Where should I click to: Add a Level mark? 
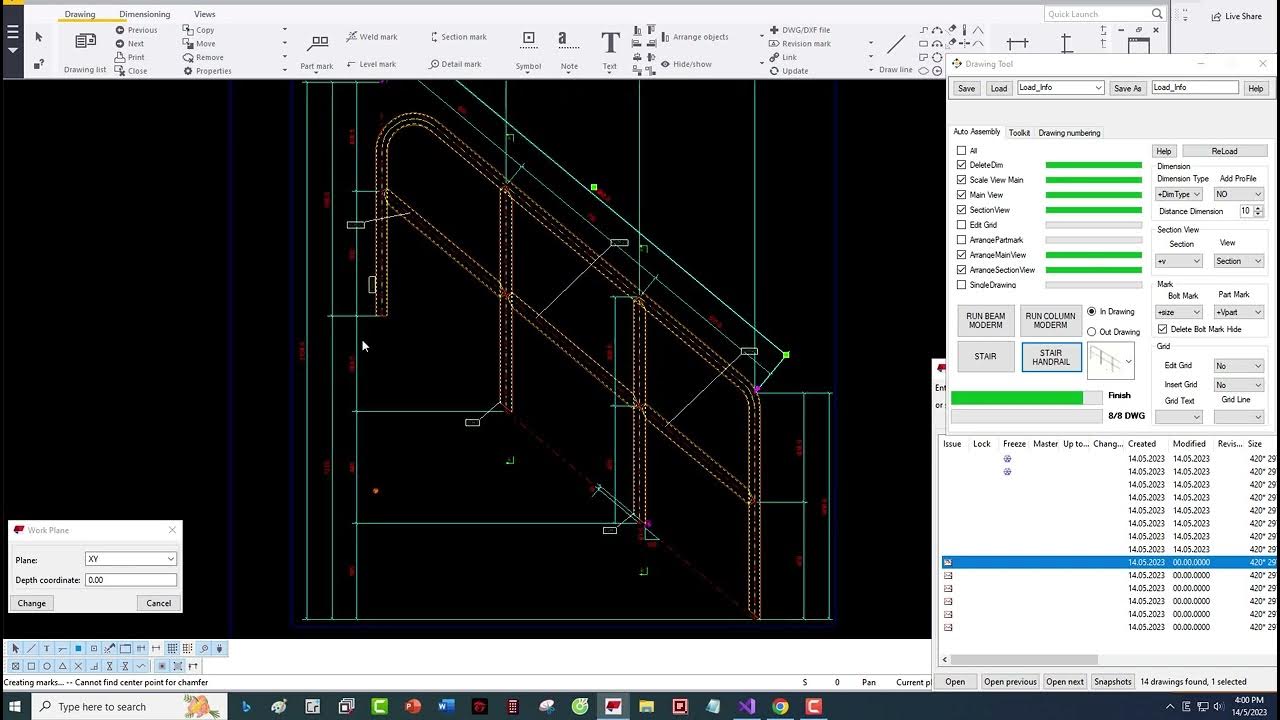pos(371,64)
